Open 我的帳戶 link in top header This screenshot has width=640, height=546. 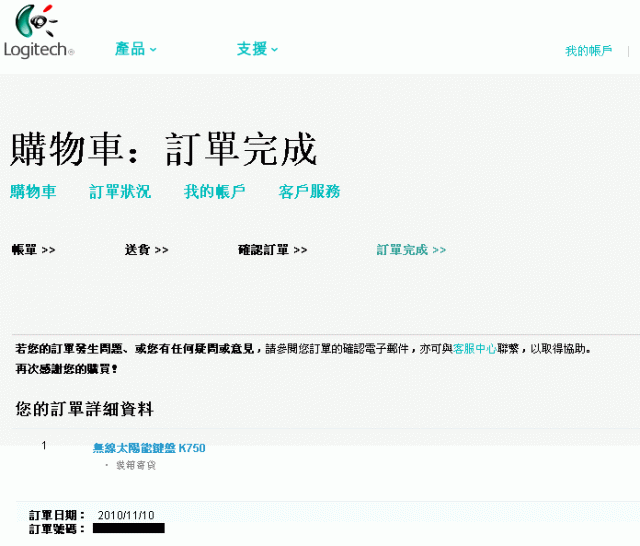point(588,51)
